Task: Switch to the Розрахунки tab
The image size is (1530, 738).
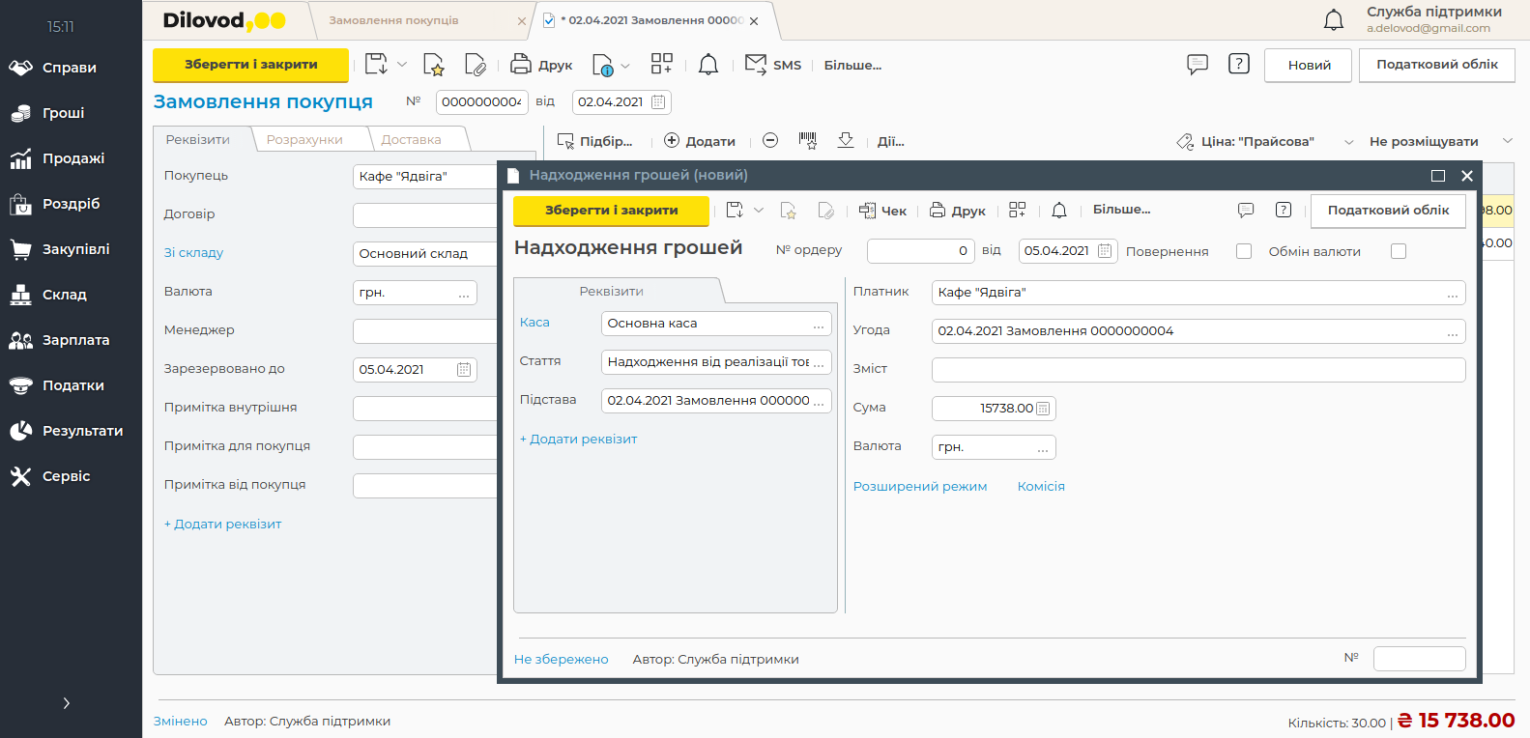Action: coord(304,140)
